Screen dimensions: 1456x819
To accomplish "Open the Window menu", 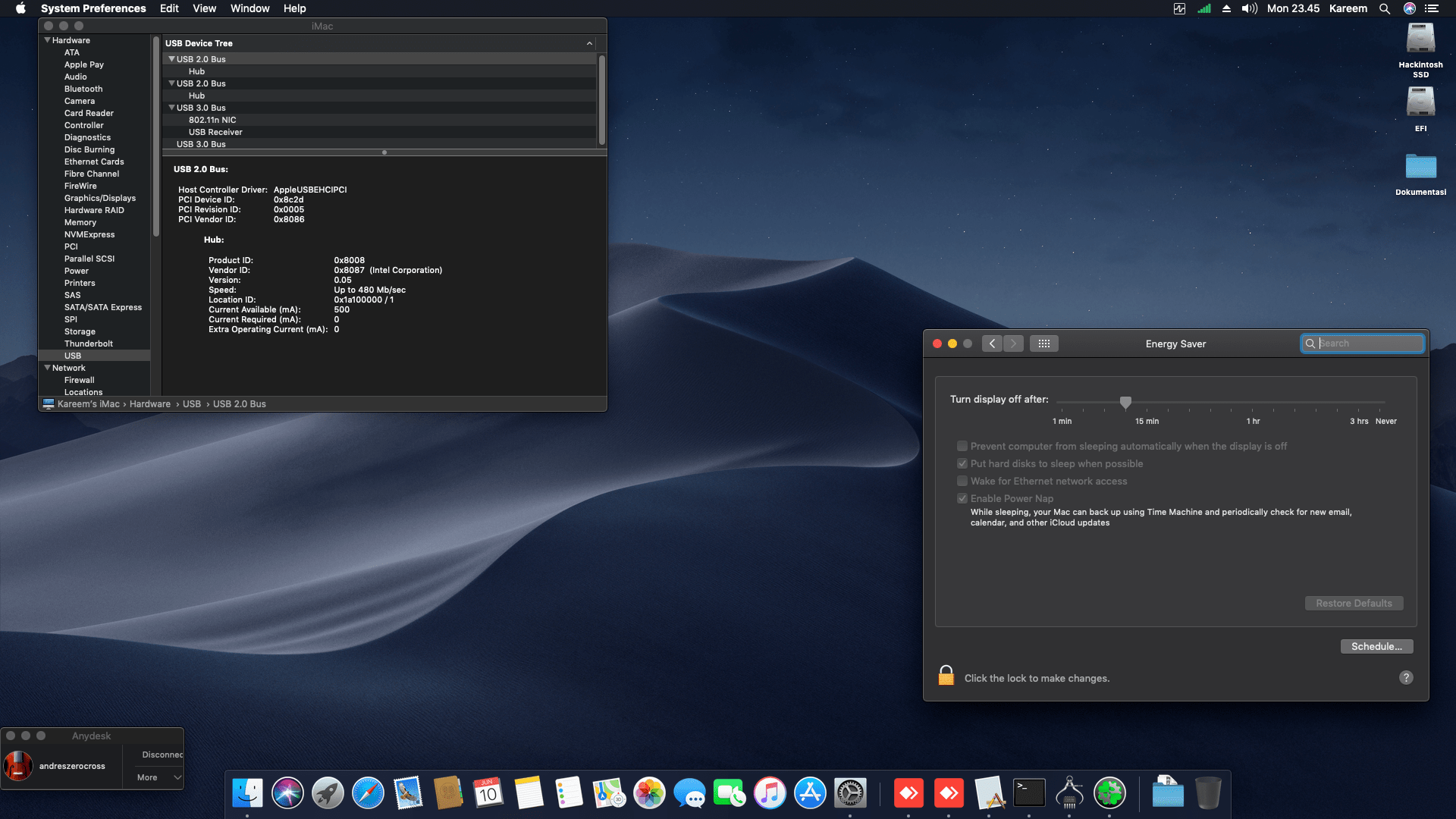I will click(249, 8).
